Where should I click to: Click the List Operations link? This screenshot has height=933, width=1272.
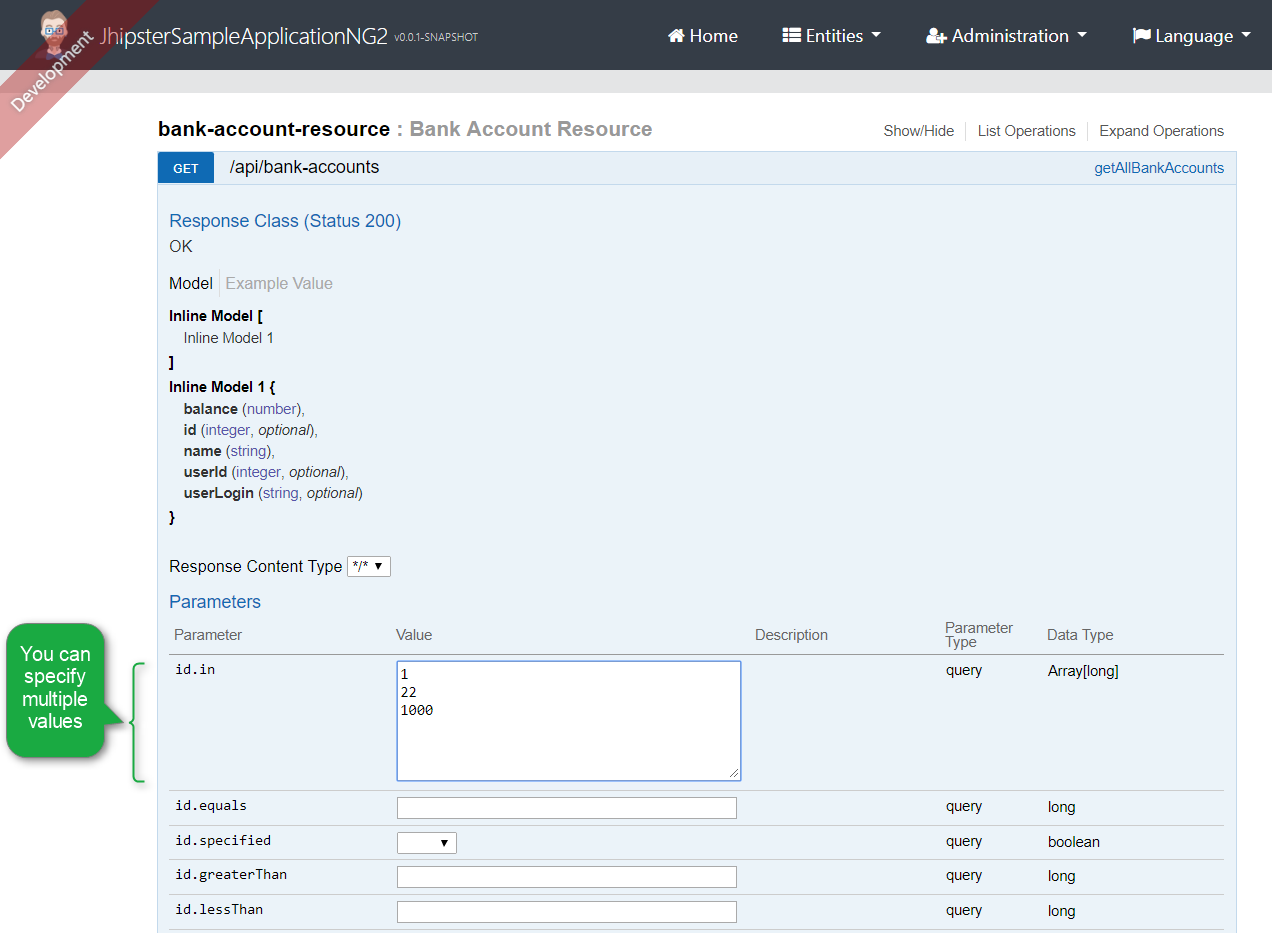click(1026, 131)
